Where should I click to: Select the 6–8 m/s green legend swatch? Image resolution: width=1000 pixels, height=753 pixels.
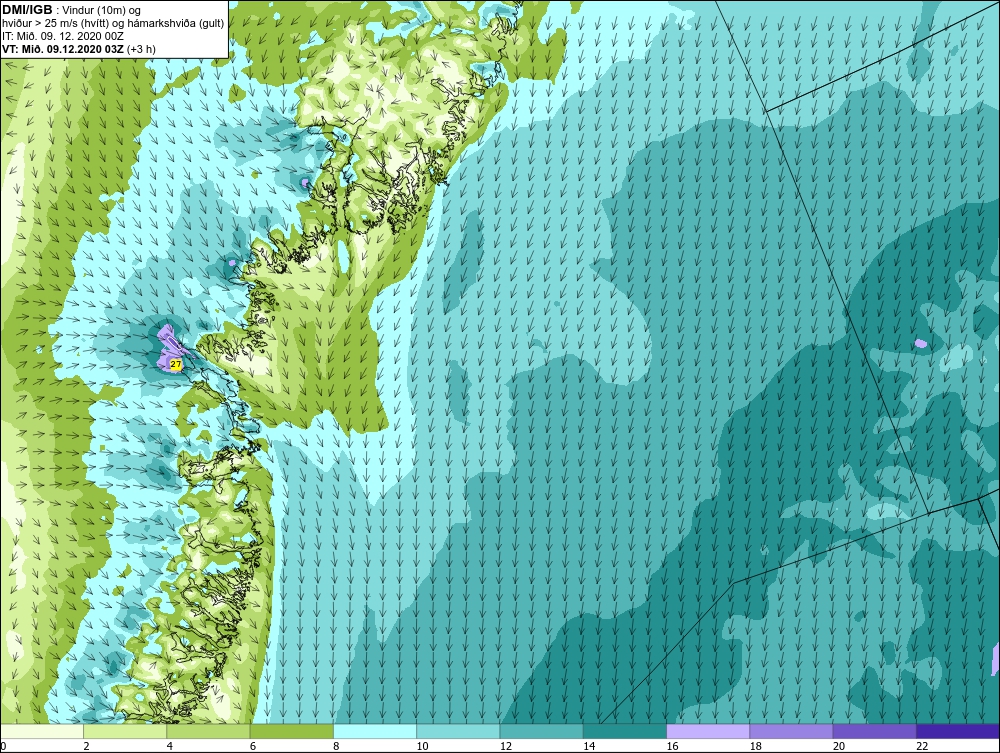[x=292, y=731]
